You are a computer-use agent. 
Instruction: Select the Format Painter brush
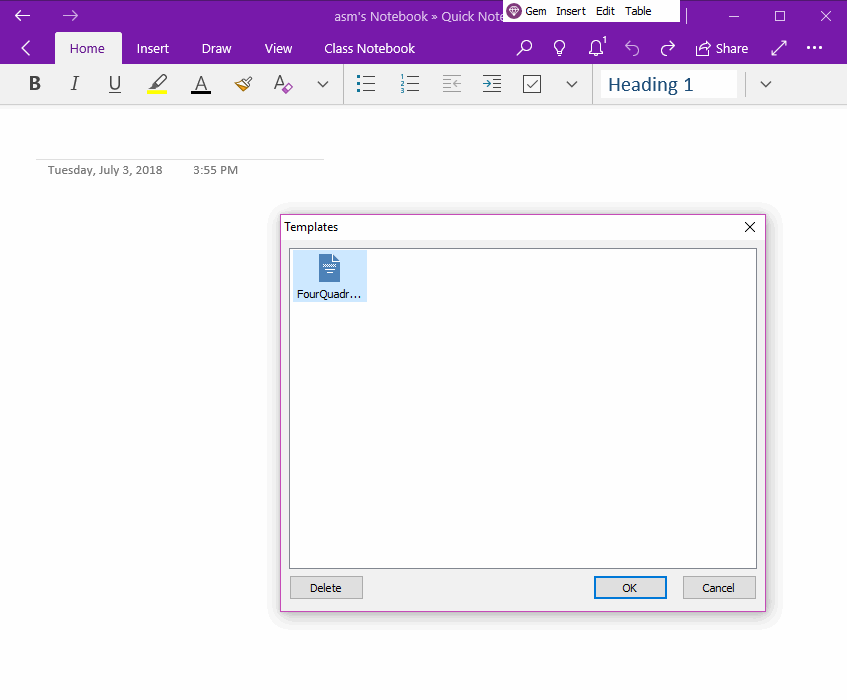point(243,84)
